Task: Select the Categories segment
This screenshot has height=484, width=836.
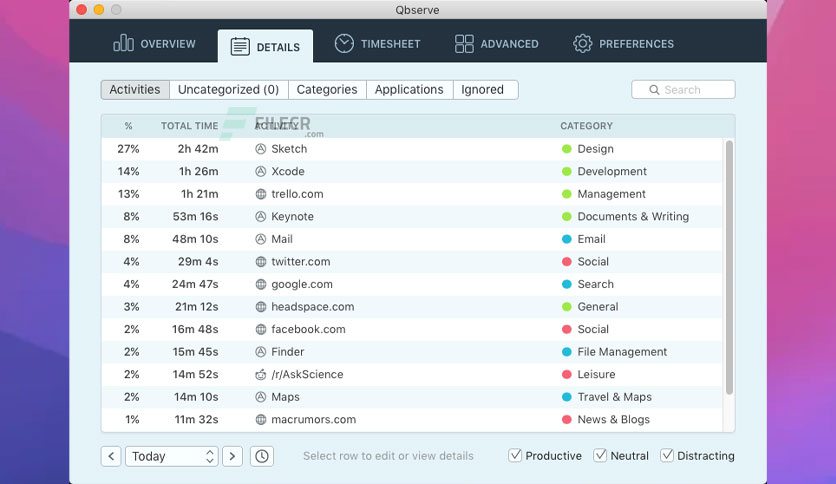Action: [327, 90]
